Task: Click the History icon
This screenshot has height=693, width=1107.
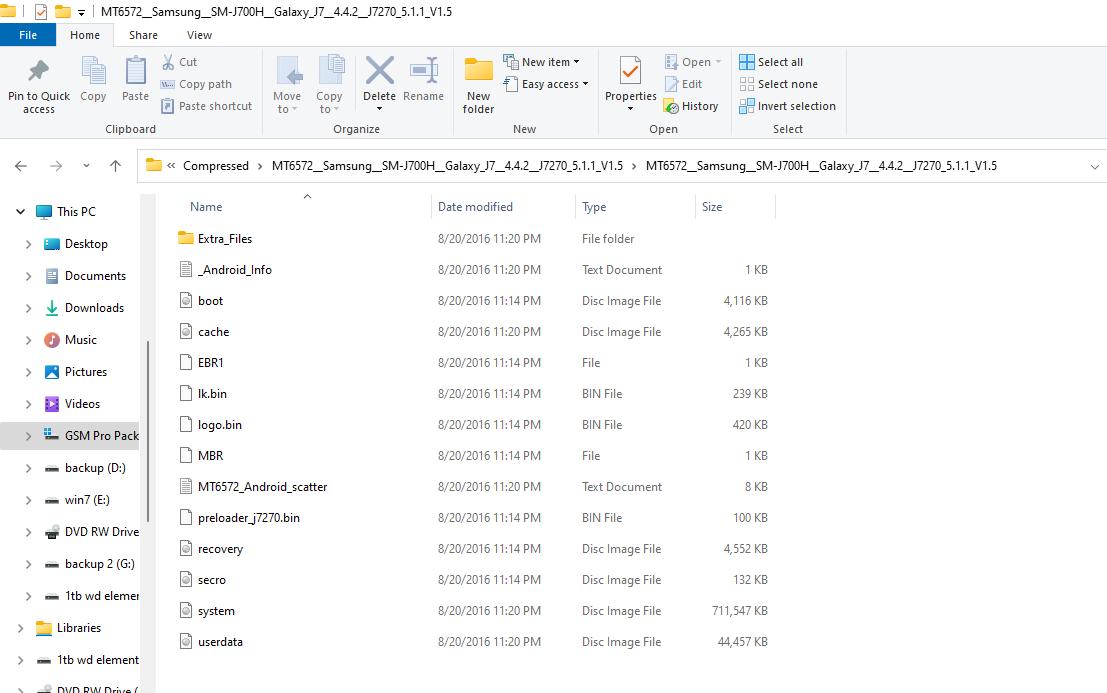Action: [x=671, y=106]
